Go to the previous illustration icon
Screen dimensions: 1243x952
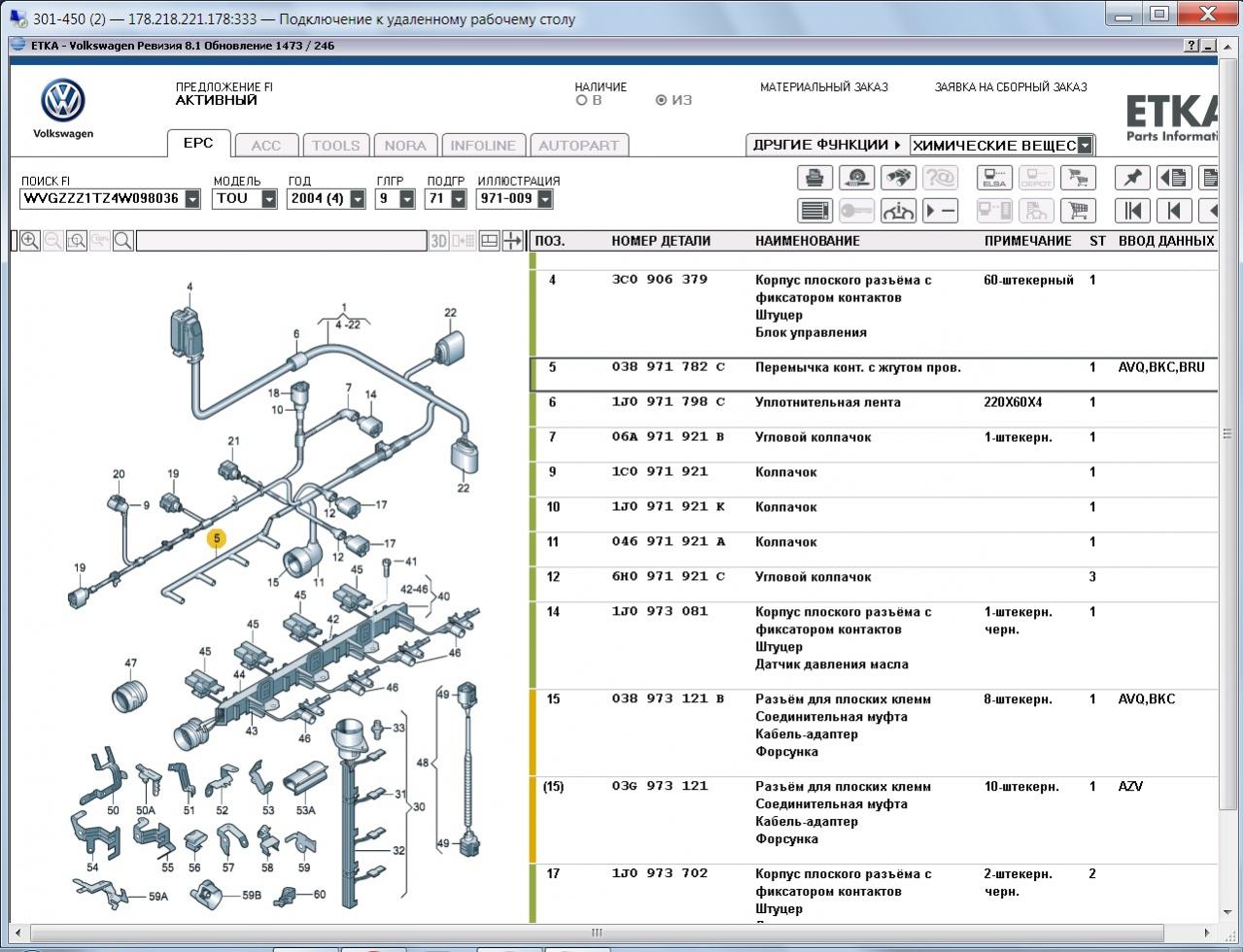pos(1174,210)
